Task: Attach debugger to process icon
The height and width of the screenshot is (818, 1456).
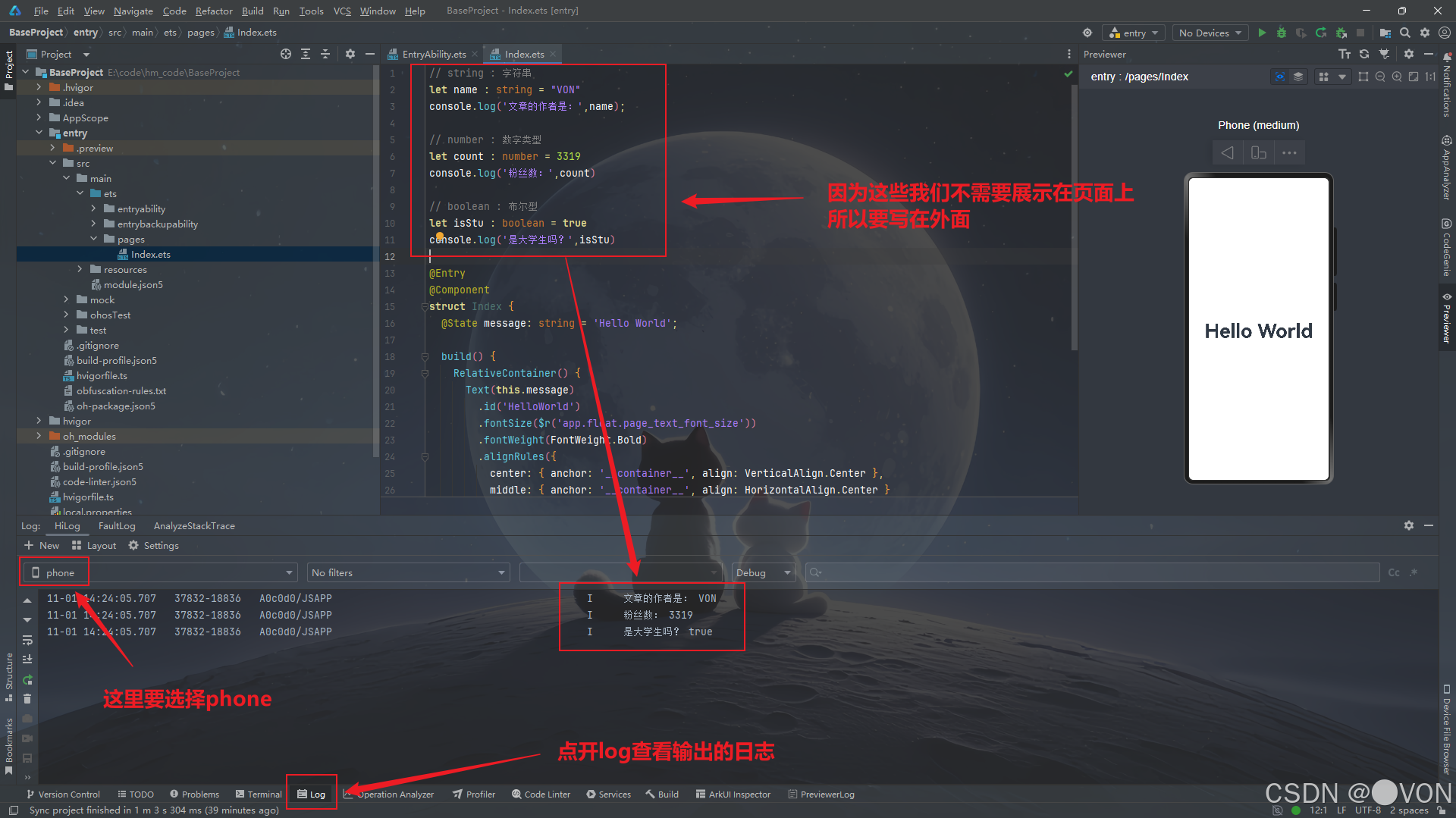Action: click(1341, 33)
